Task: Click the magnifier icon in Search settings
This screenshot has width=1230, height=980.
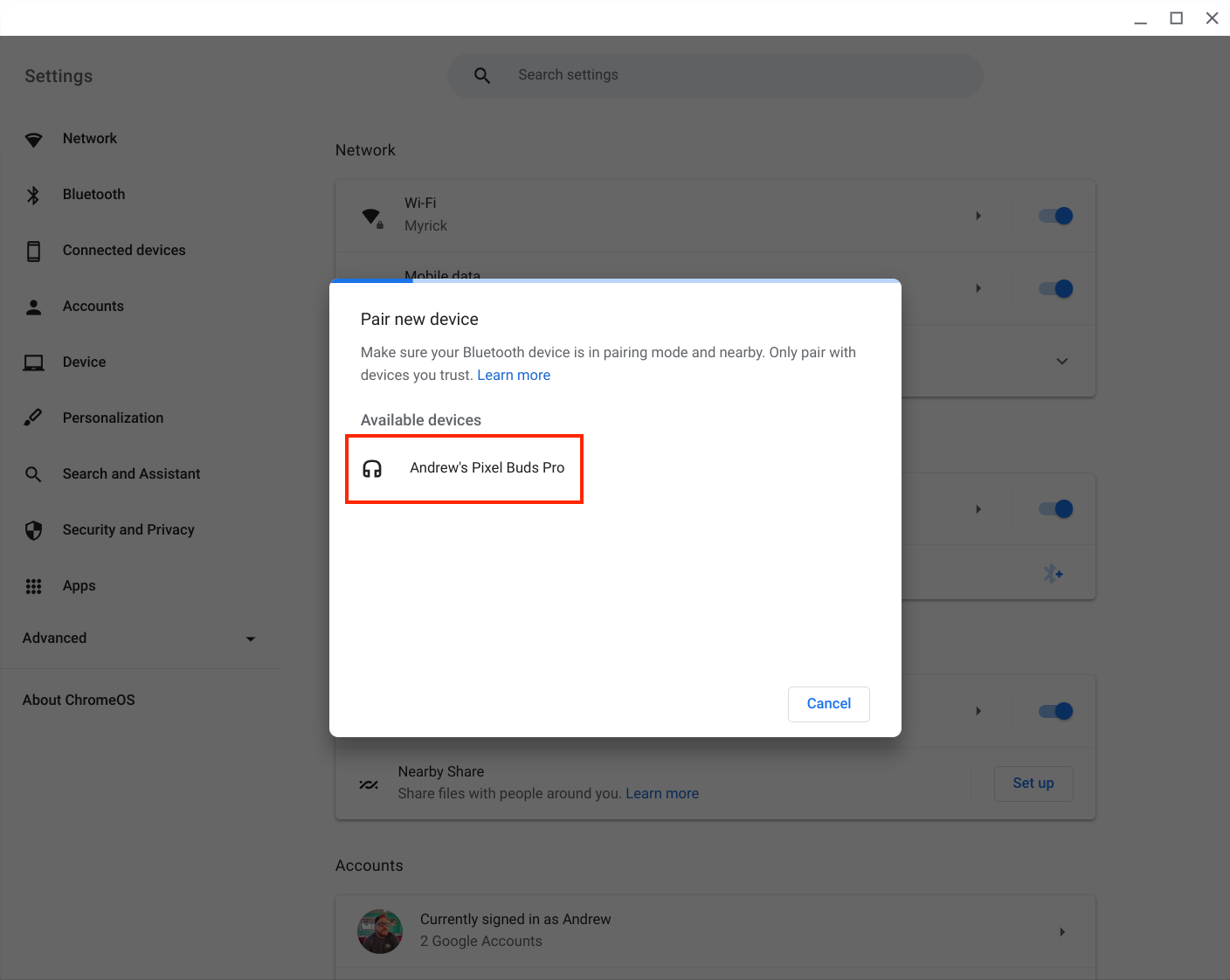Action: [x=481, y=75]
